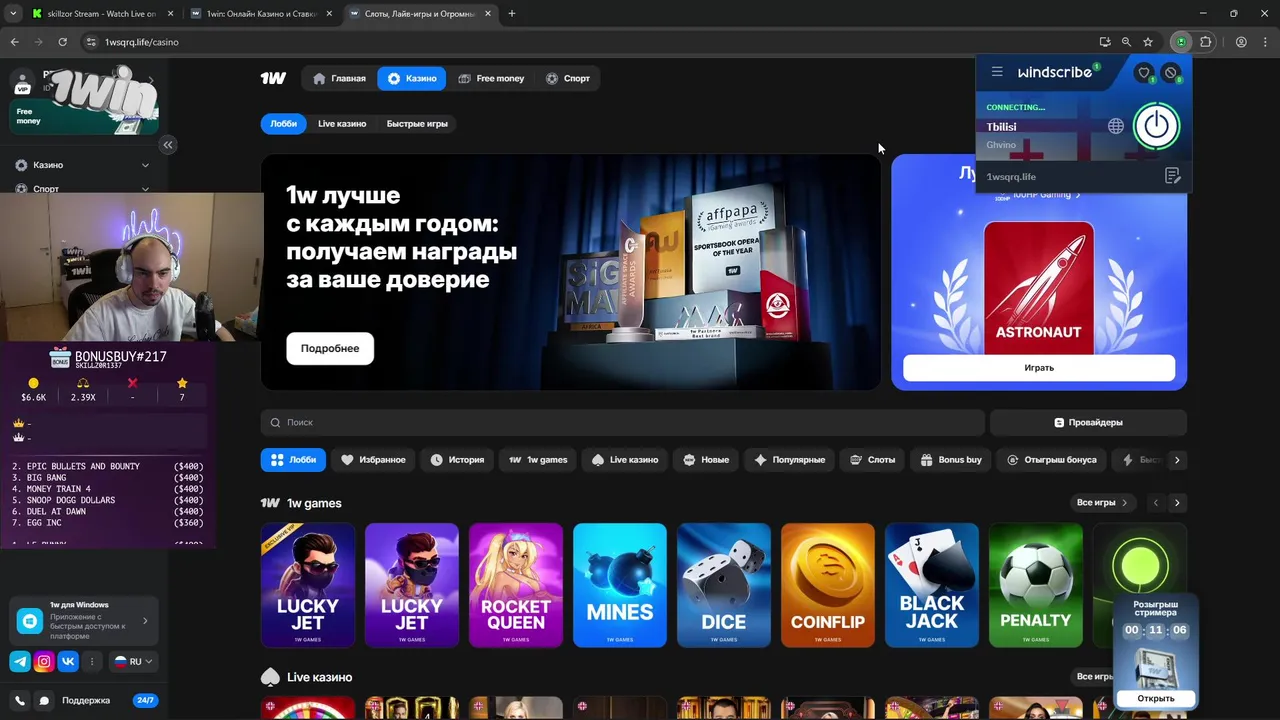
Task: Select Новые category chip
Action: [706, 460]
